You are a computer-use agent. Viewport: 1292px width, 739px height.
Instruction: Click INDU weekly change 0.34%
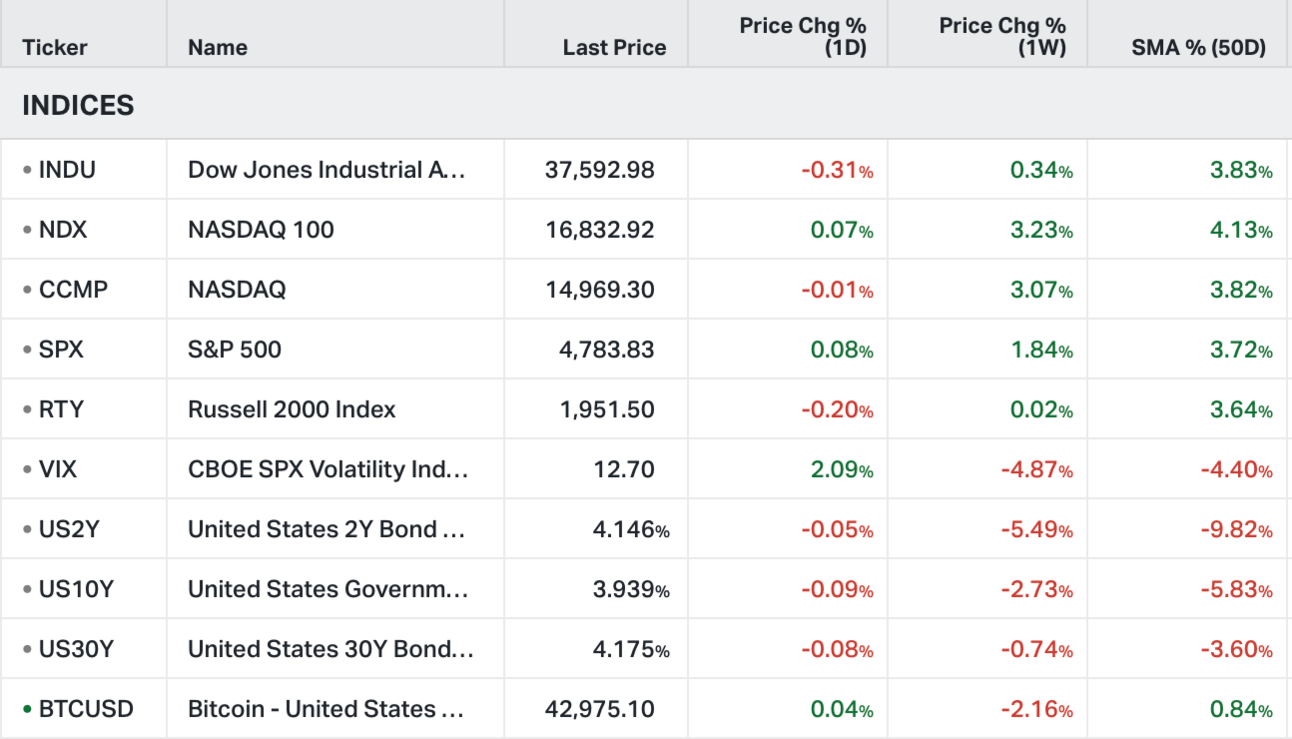(x=1042, y=170)
